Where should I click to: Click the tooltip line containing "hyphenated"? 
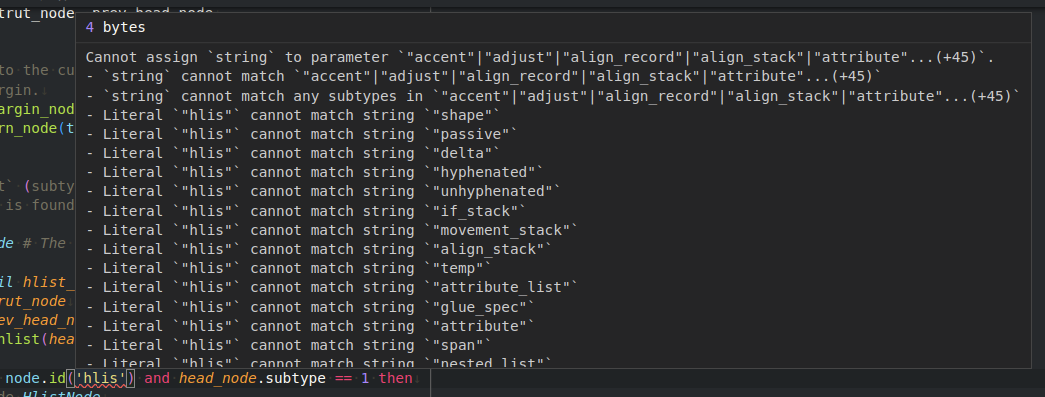click(315, 173)
